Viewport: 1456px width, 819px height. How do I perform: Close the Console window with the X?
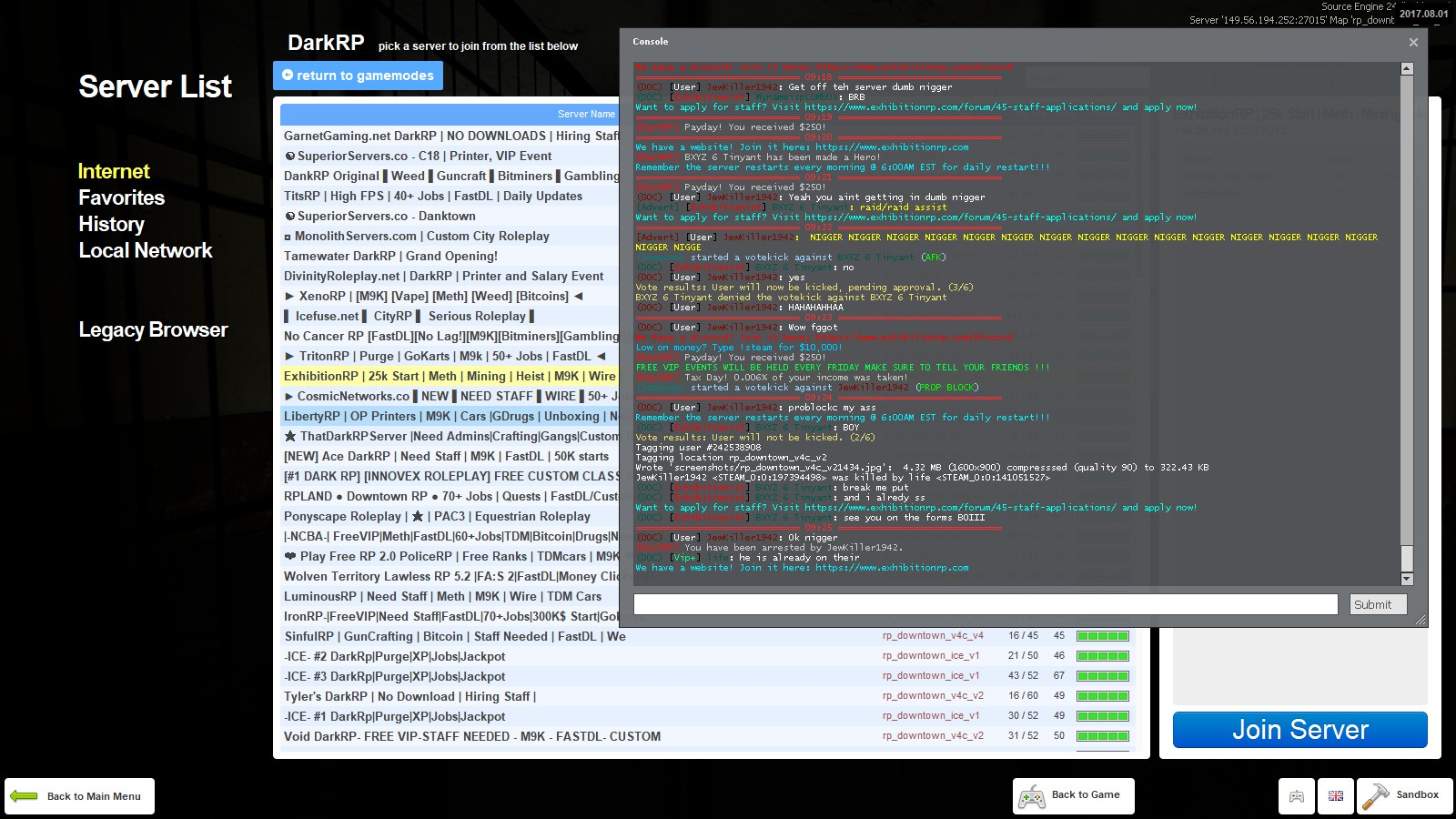point(1413,42)
